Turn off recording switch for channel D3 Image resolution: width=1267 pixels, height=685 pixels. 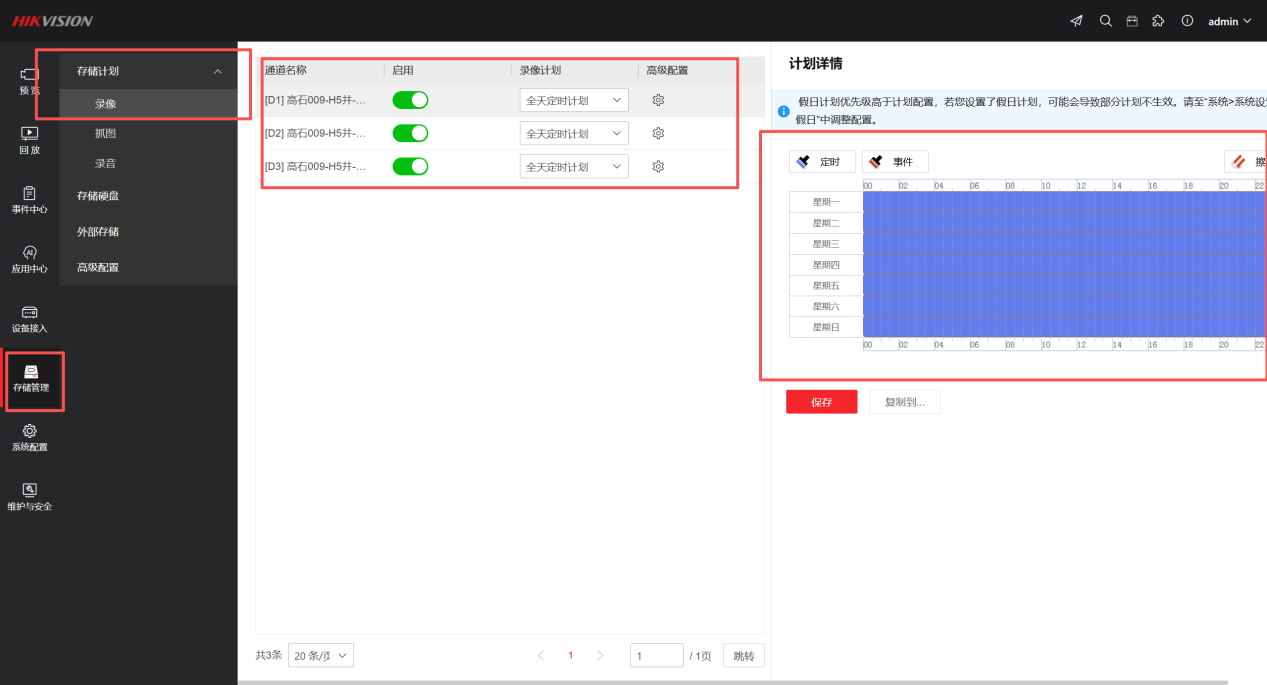pyautogui.click(x=410, y=166)
